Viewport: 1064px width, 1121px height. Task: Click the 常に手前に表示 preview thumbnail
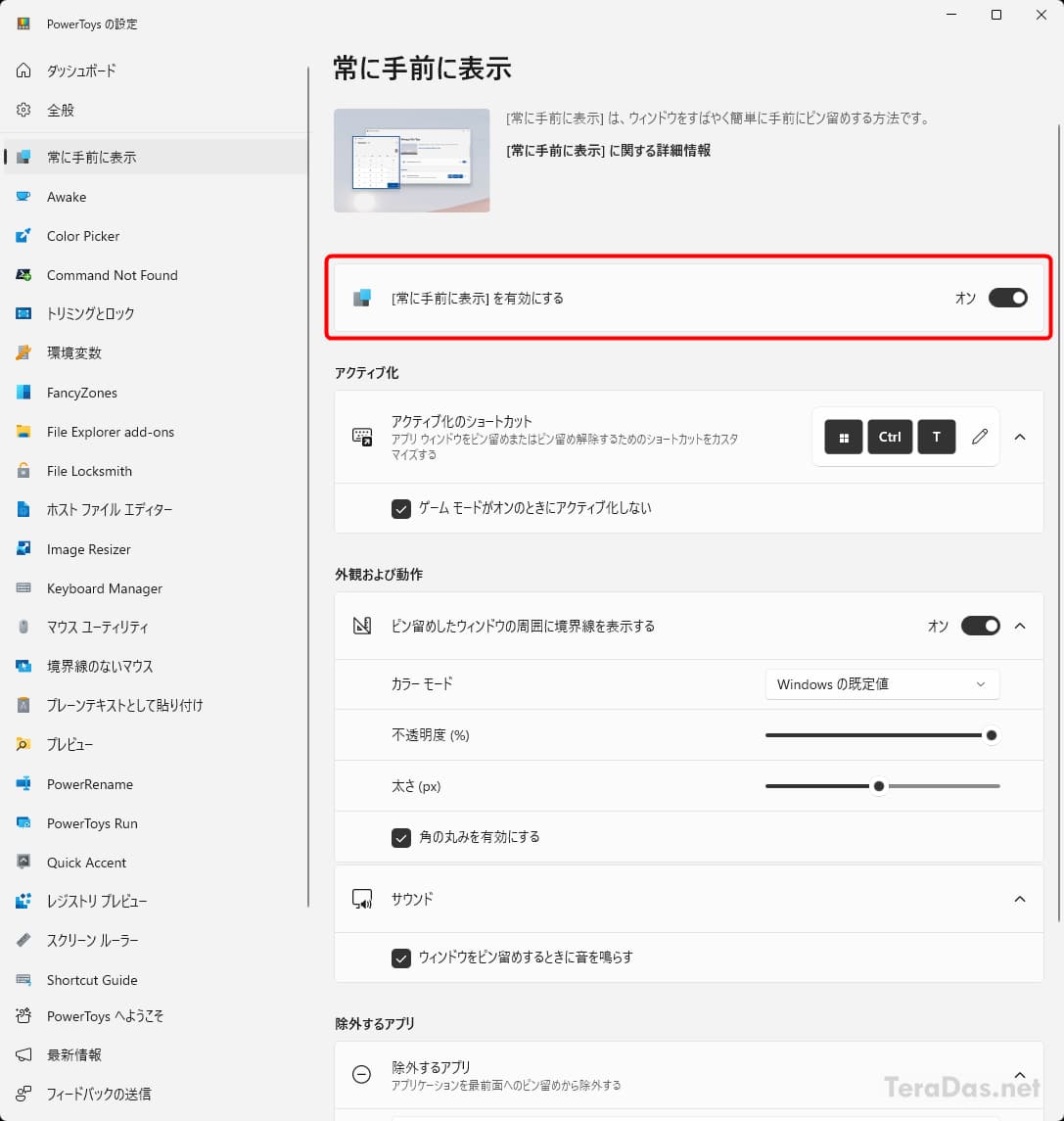[x=411, y=161]
